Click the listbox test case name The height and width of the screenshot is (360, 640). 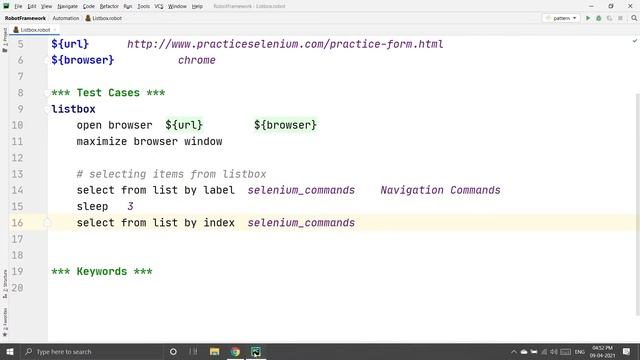tap(73, 109)
